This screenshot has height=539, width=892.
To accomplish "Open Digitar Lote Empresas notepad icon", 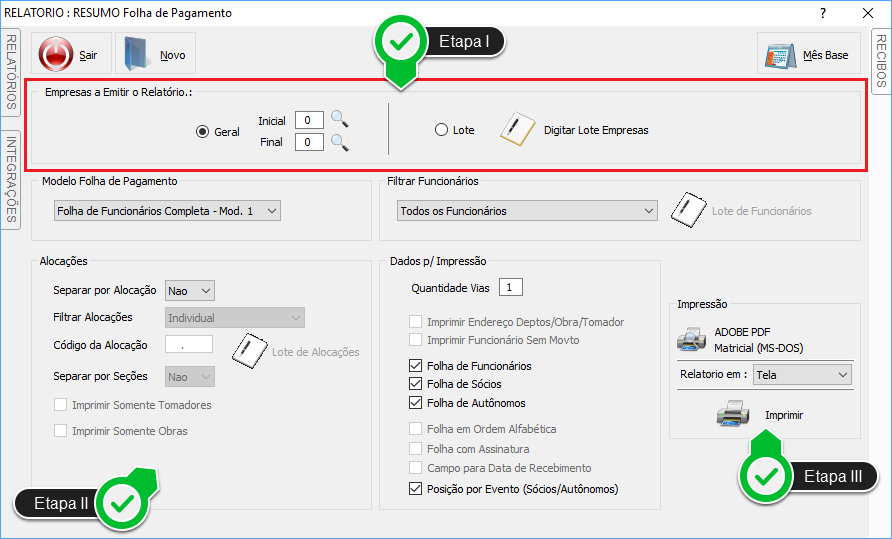I will coord(517,130).
